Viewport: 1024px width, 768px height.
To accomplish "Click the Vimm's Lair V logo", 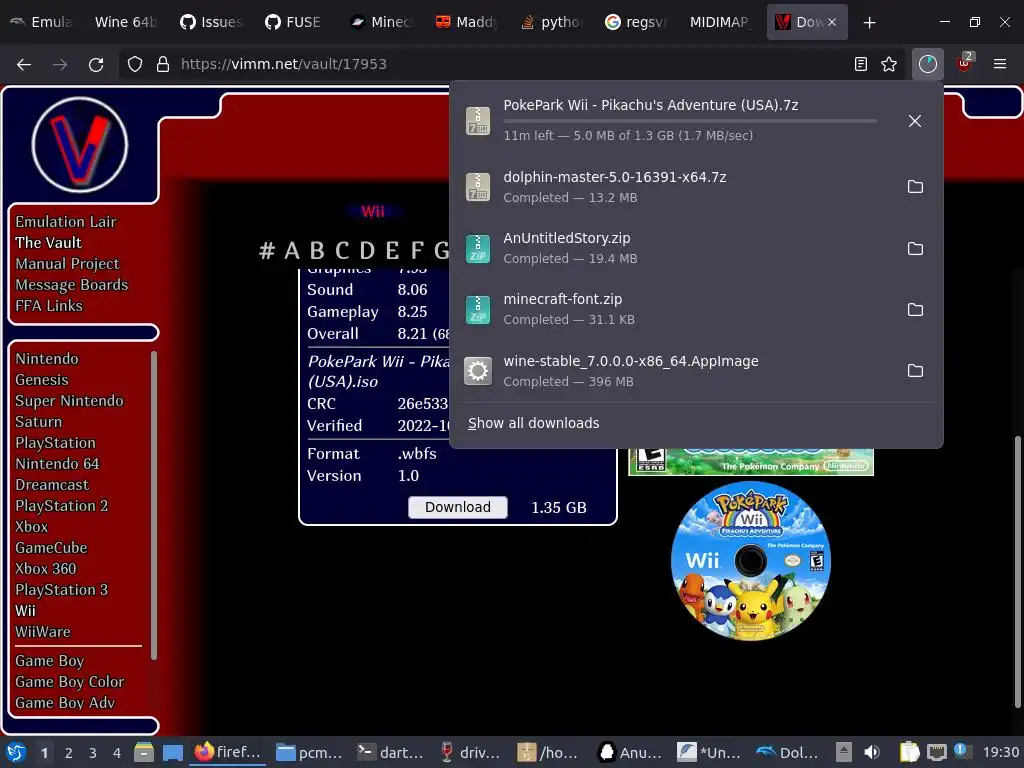I will click(x=80, y=145).
